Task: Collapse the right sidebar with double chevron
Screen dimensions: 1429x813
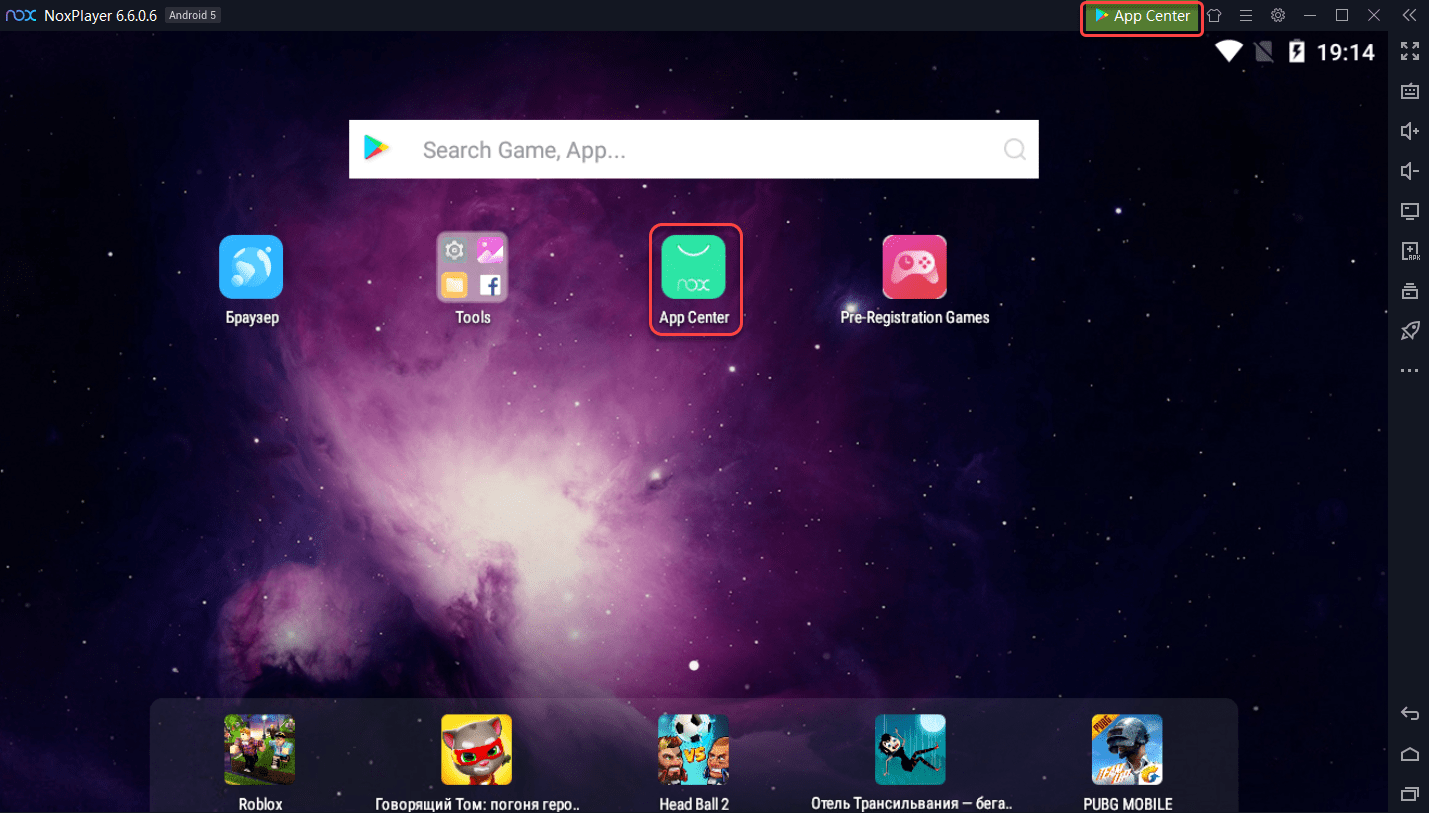Action: [x=1409, y=16]
